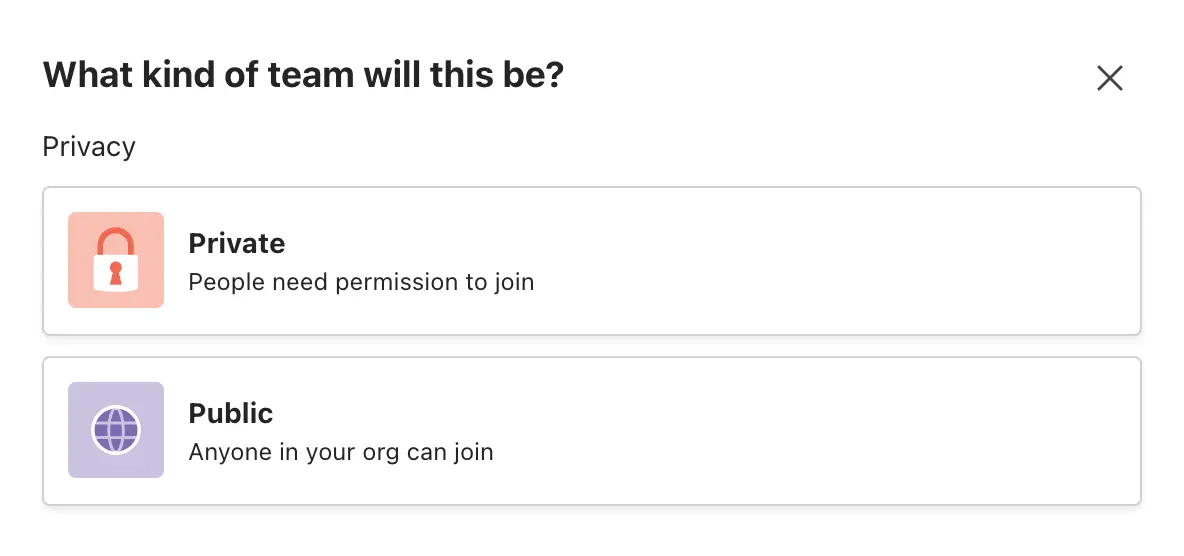1184x556 pixels.
Task: Click the question mark in the dialog title
Action: (554, 75)
